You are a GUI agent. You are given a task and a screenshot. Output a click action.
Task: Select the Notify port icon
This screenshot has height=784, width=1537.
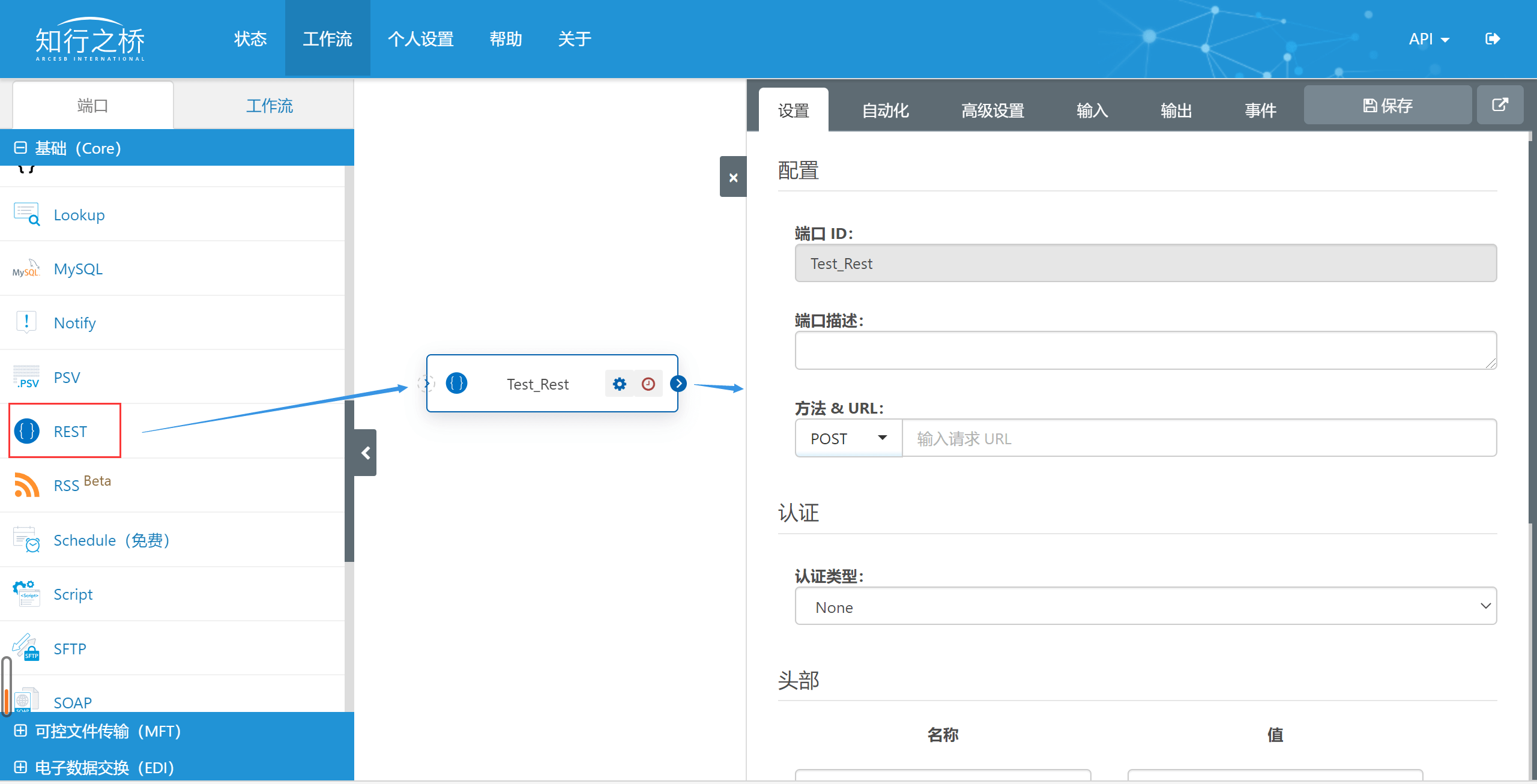point(26,322)
